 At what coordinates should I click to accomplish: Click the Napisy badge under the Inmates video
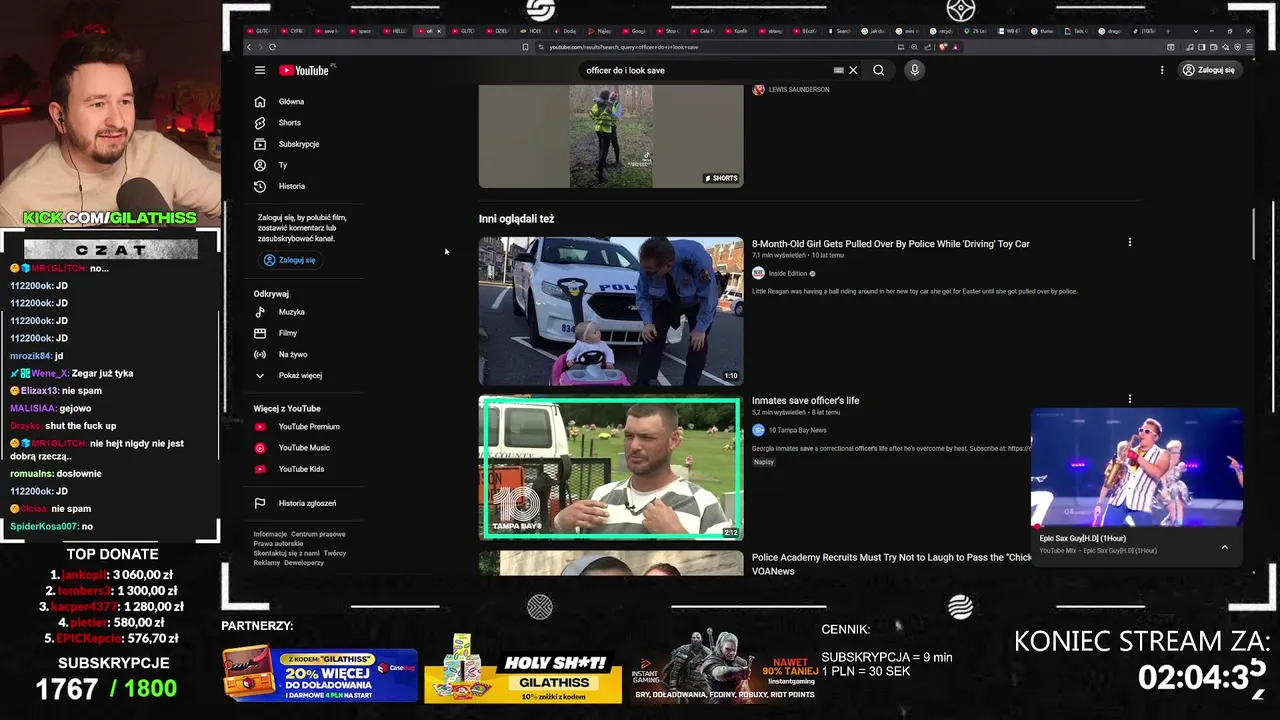pyautogui.click(x=764, y=462)
